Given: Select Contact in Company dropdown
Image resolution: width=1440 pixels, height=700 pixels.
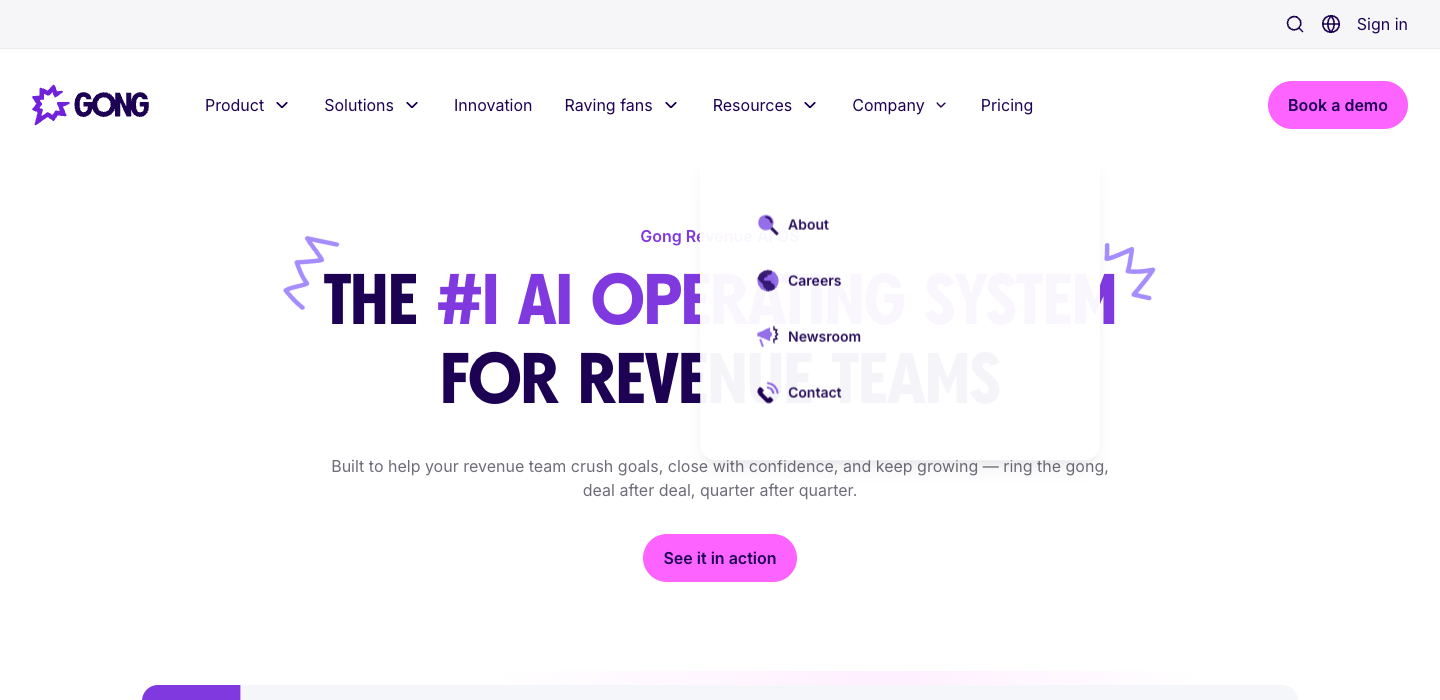Looking at the screenshot, I should click(815, 393).
